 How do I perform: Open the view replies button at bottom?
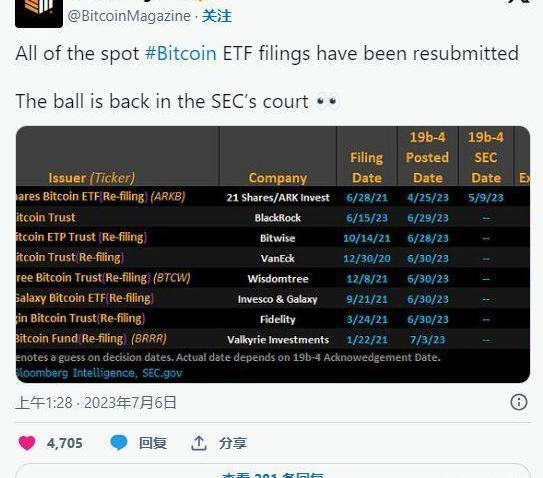pyautogui.click(x=273, y=471)
